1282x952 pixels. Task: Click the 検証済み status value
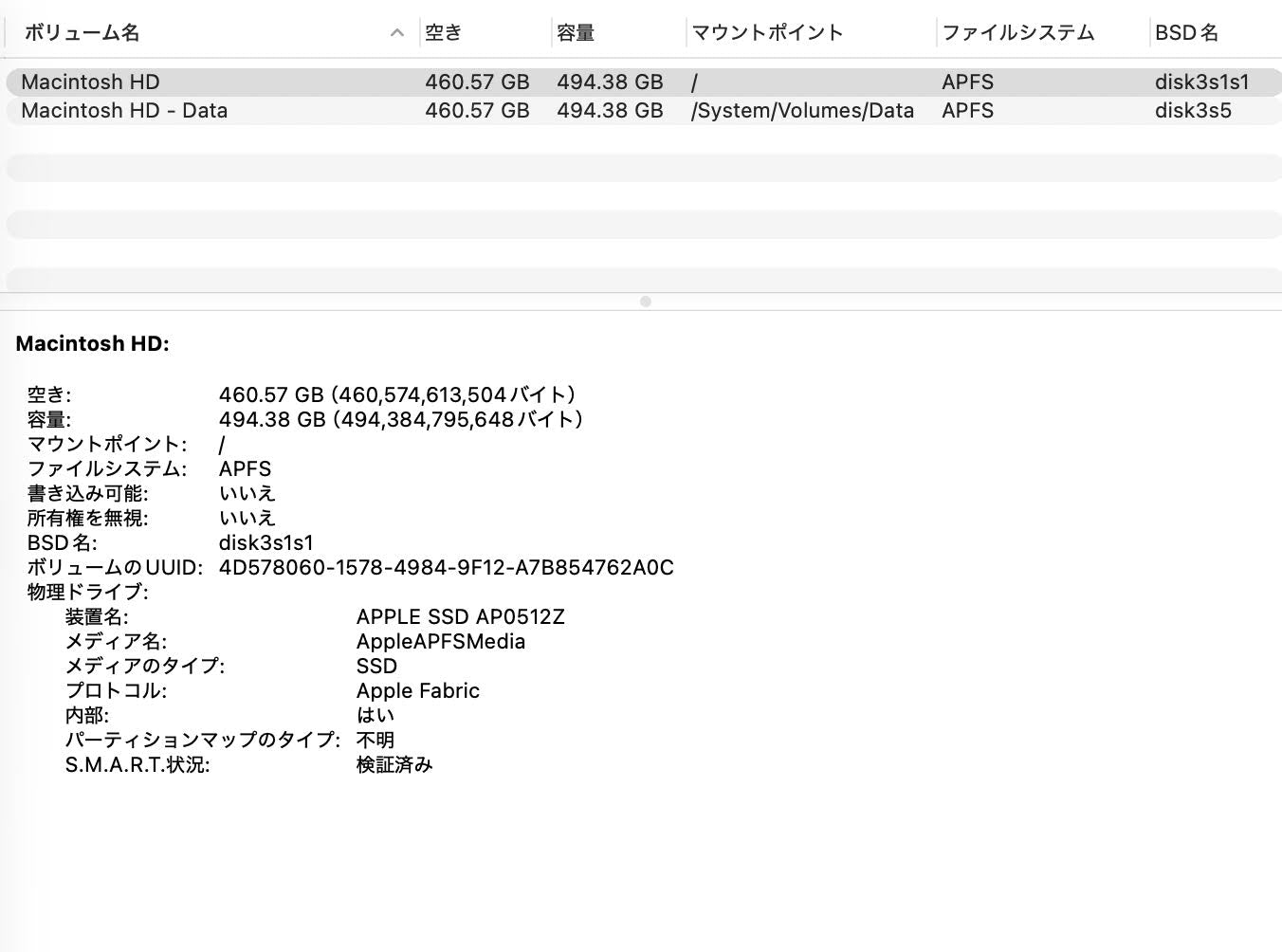pos(394,764)
